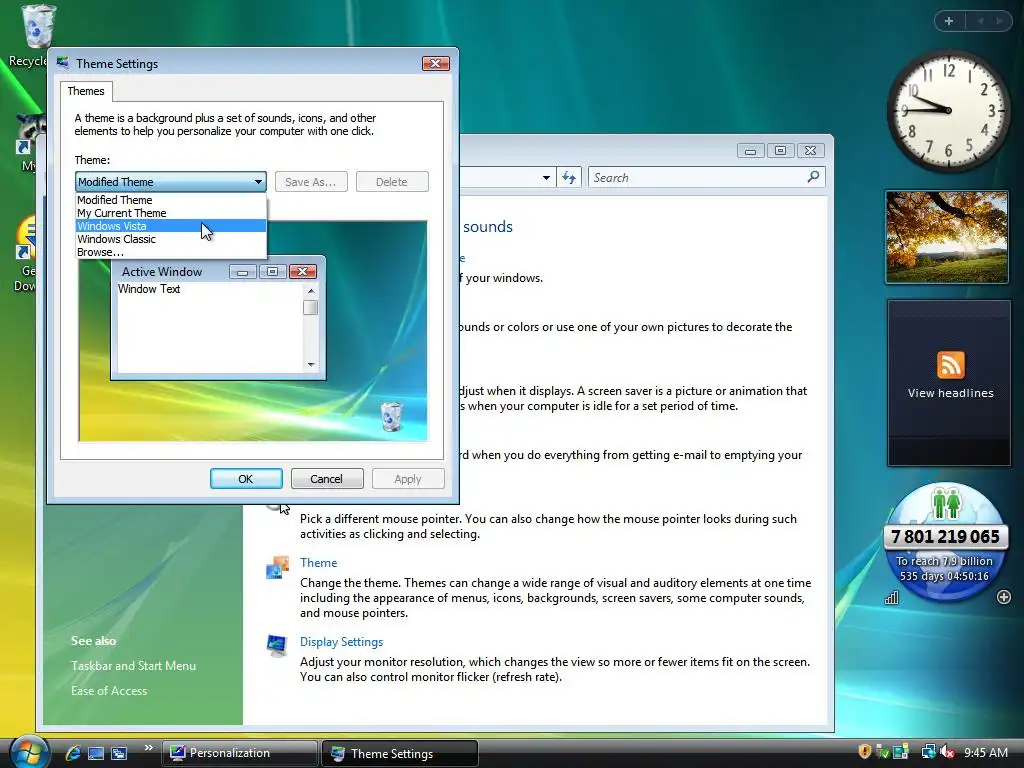Screen dimensions: 1024x768
Task: Click Search box in Personalization window
Action: tap(707, 177)
